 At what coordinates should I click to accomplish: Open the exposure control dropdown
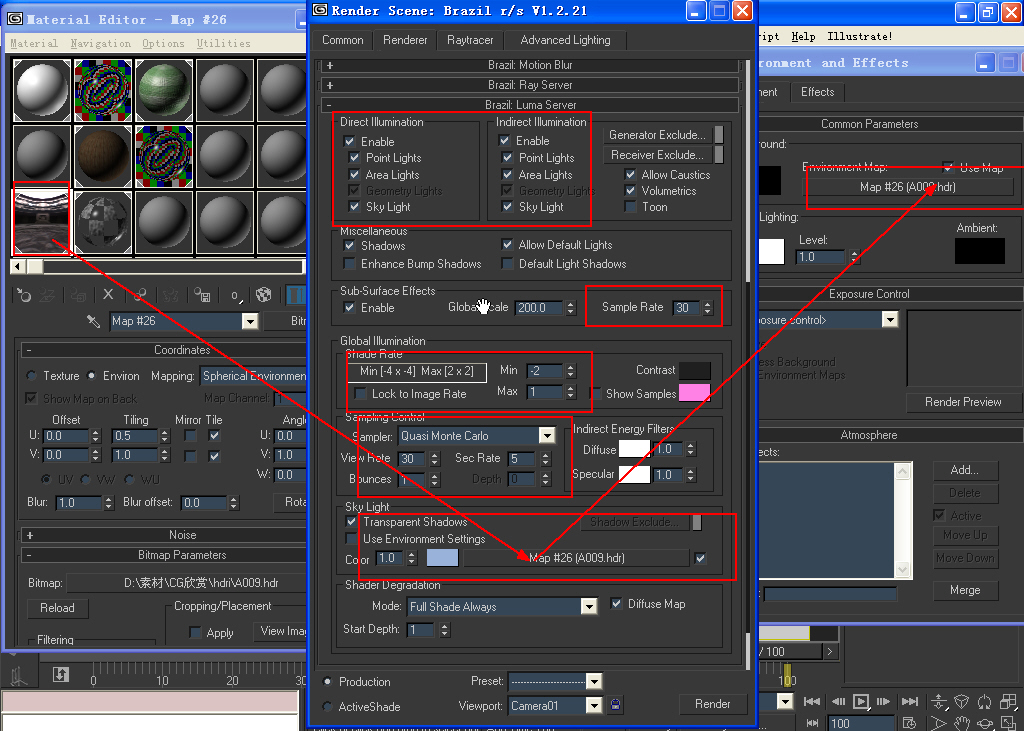(889, 319)
